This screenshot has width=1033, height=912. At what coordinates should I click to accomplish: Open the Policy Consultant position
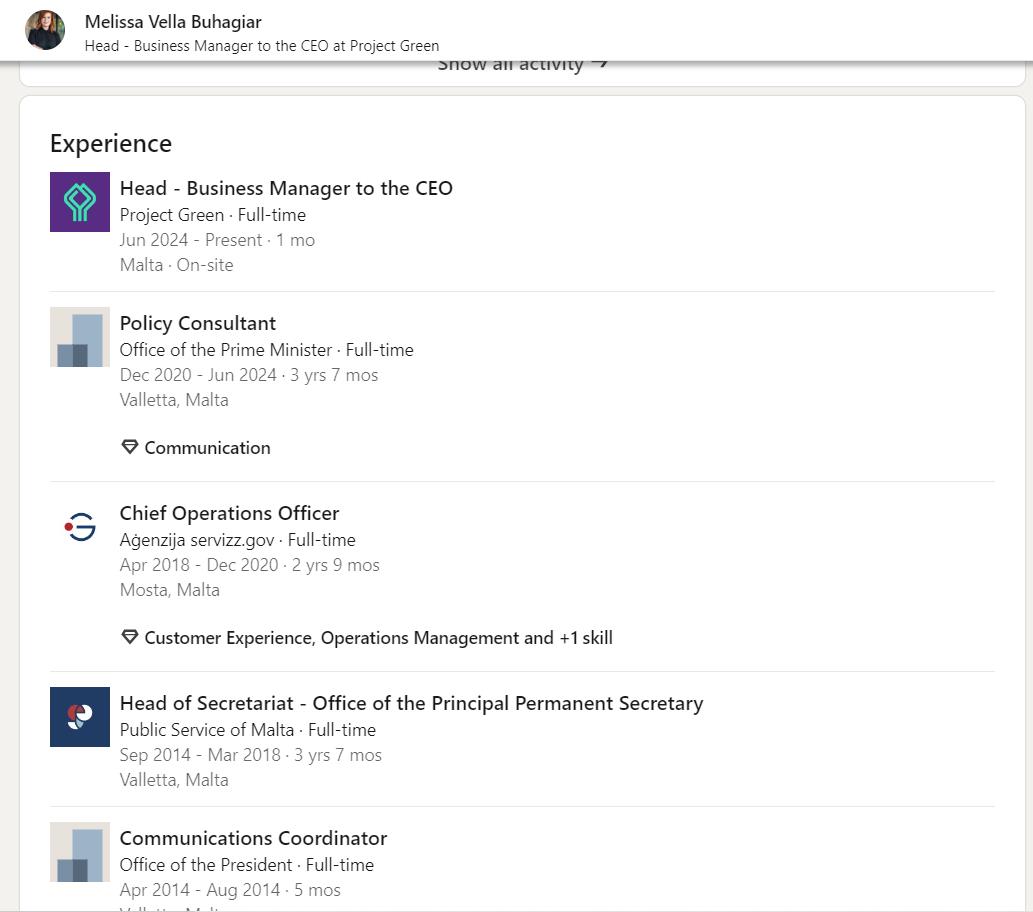click(198, 324)
